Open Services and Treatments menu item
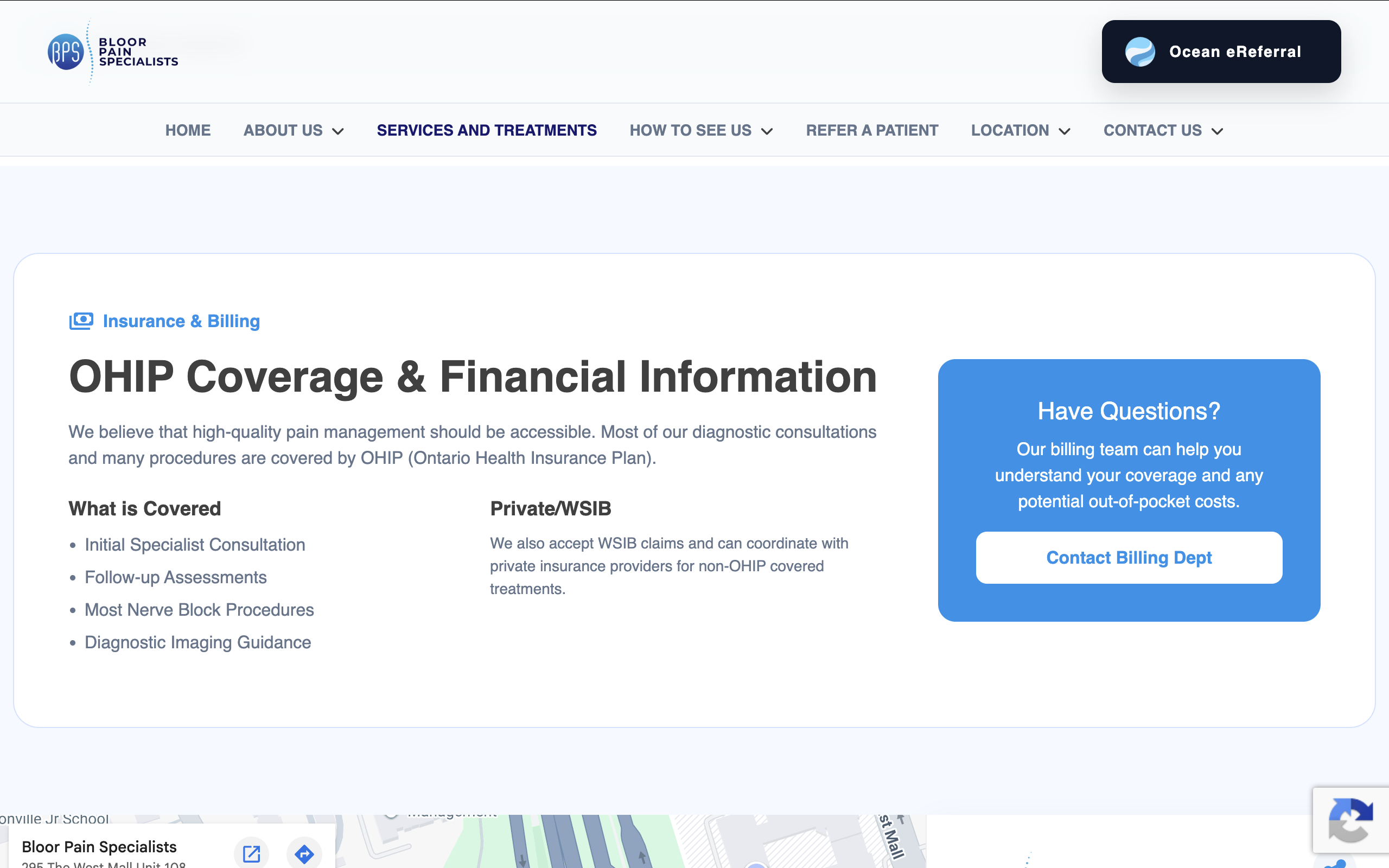Viewport: 1389px width, 868px height. tap(487, 130)
